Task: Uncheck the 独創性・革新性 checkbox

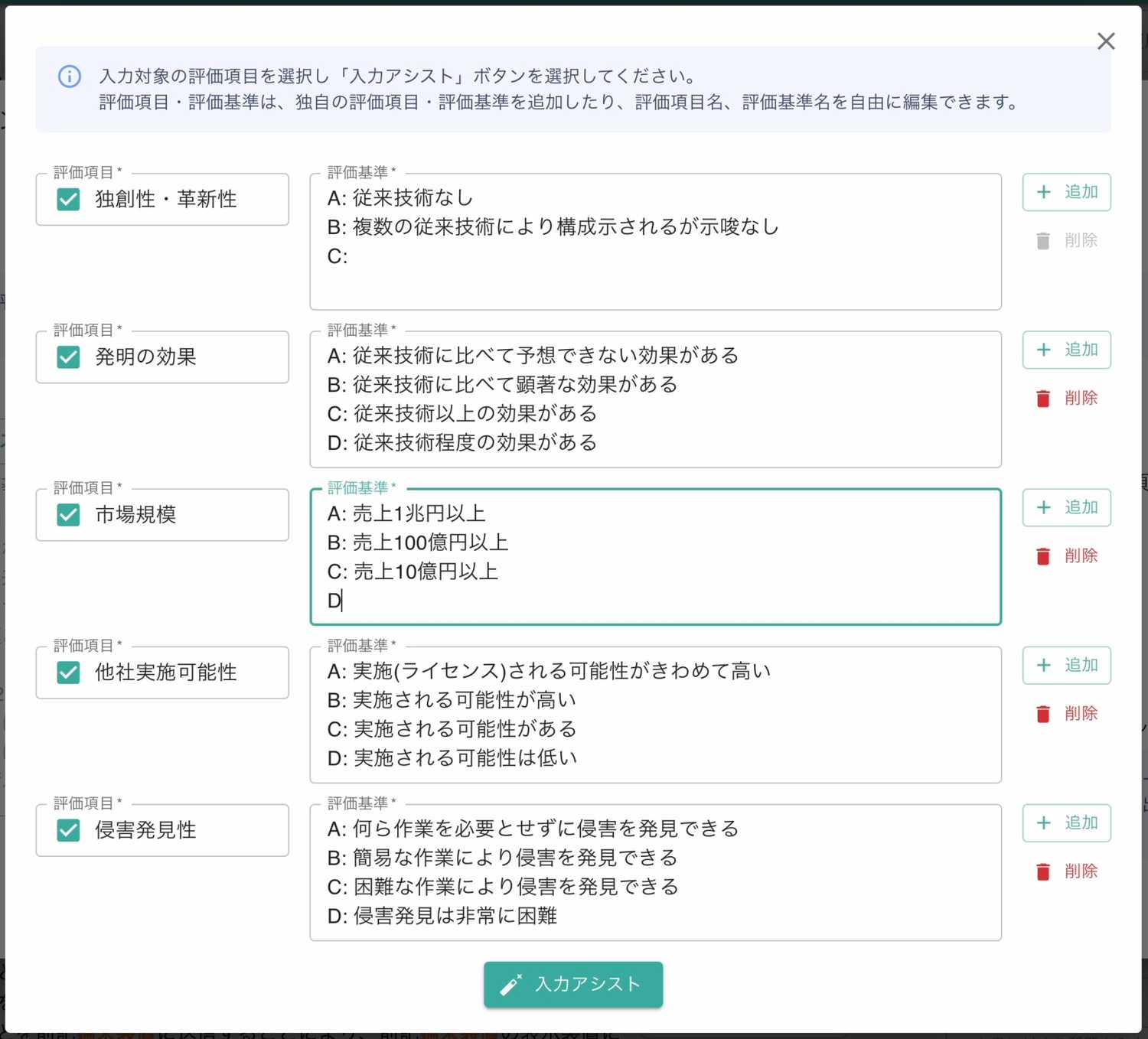Action: 67,199
